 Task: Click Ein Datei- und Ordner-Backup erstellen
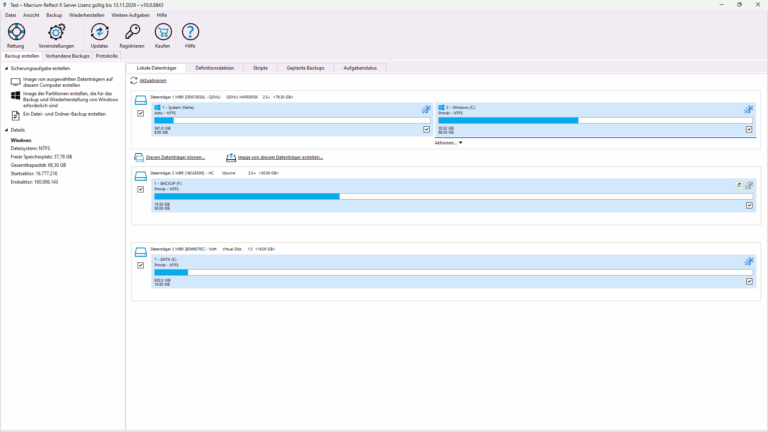(x=64, y=114)
